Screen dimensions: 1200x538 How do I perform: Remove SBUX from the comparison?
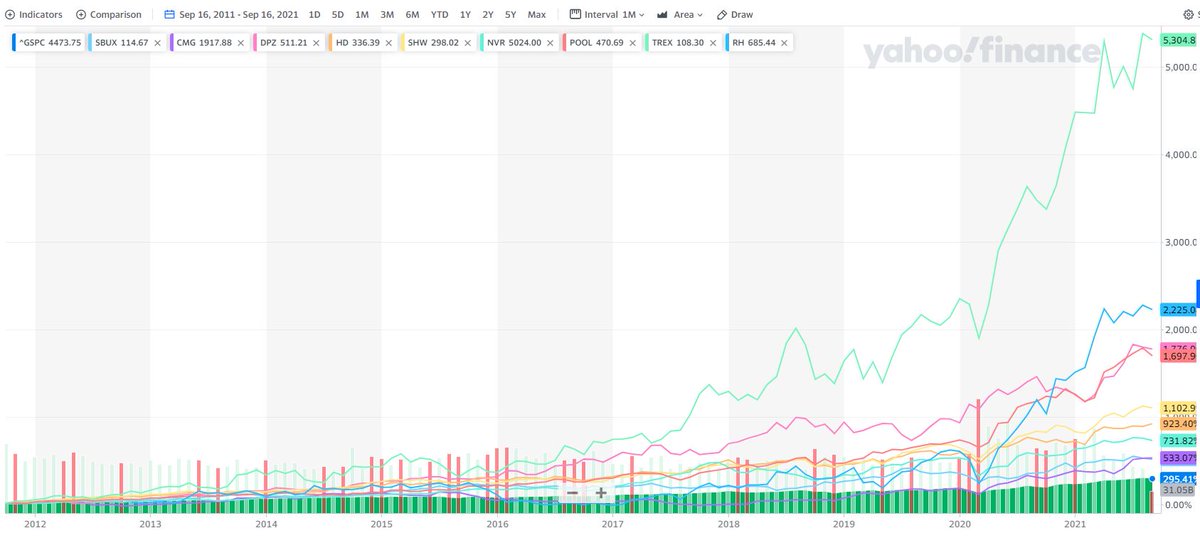pos(157,43)
